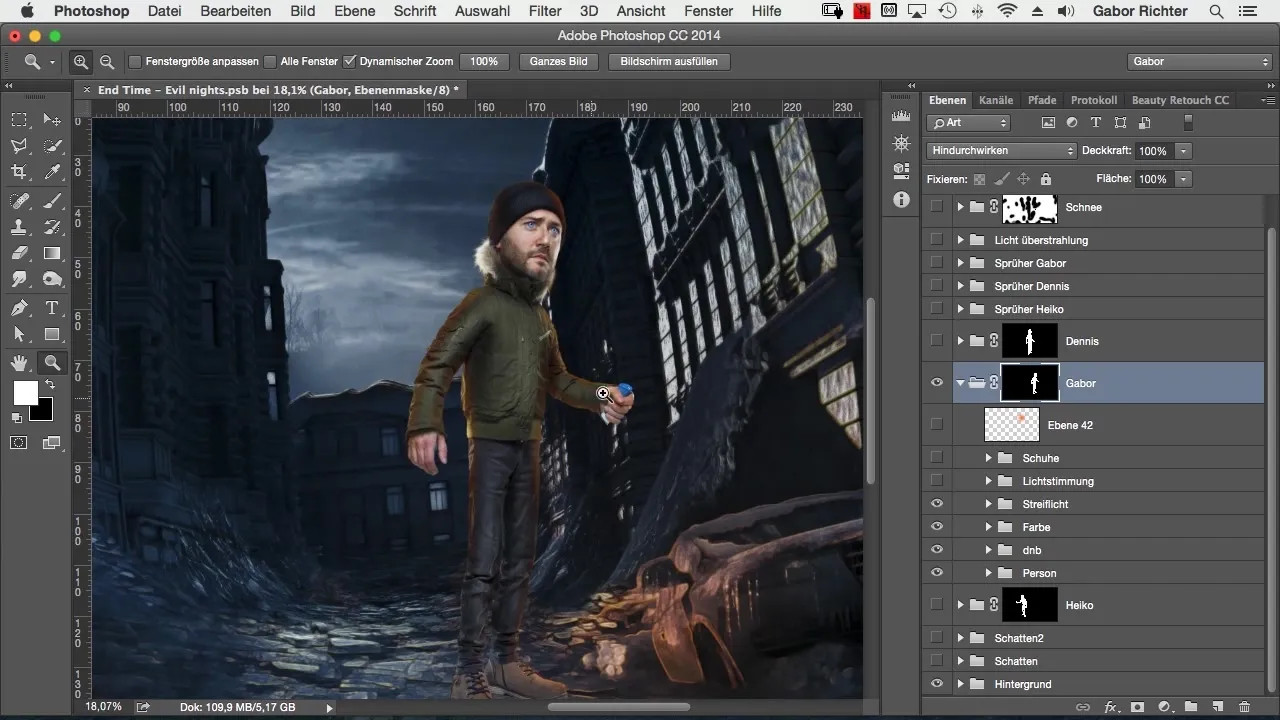Open the Spotlight search icon
The image size is (1280, 720).
(1216, 11)
